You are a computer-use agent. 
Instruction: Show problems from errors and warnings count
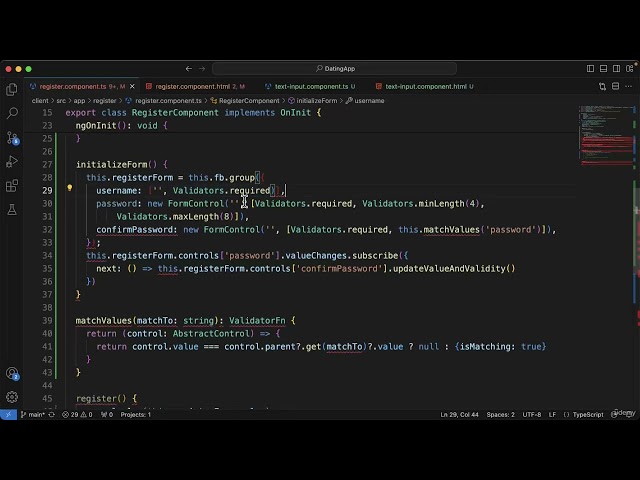click(77, 414)
